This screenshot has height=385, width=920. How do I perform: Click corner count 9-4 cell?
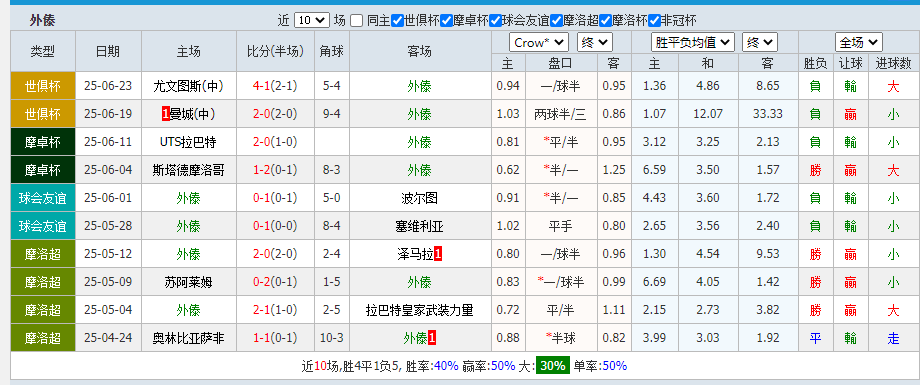[332, 114]
